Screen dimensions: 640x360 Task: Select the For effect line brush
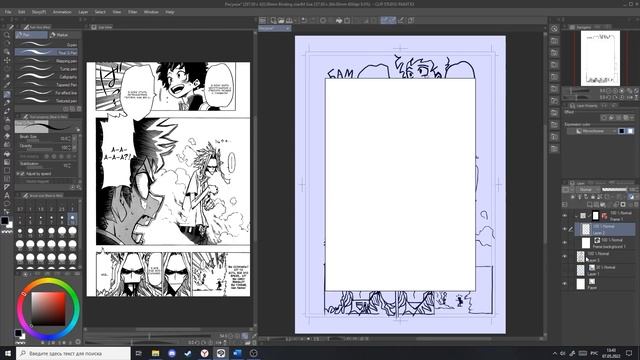46,93
